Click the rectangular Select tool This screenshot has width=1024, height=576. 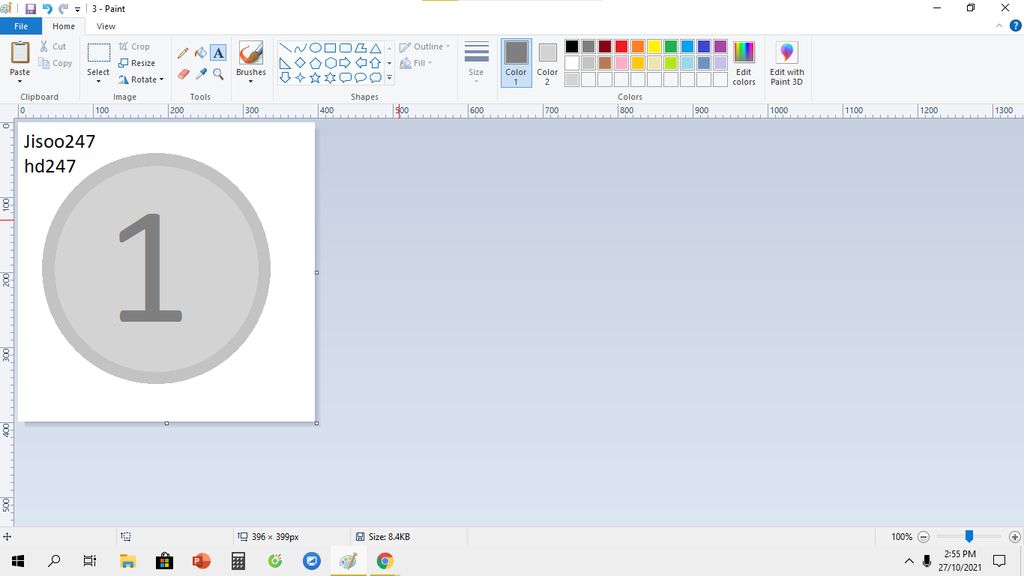click(99, 52)
